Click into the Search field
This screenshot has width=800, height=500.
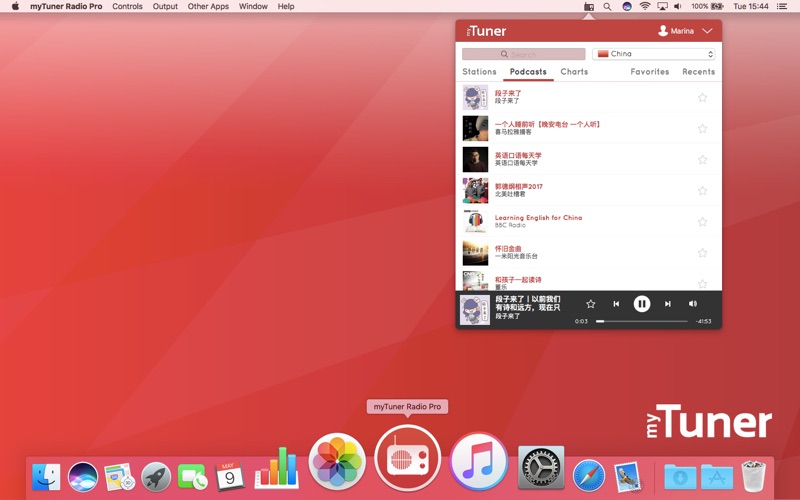[x=524, y=54]
